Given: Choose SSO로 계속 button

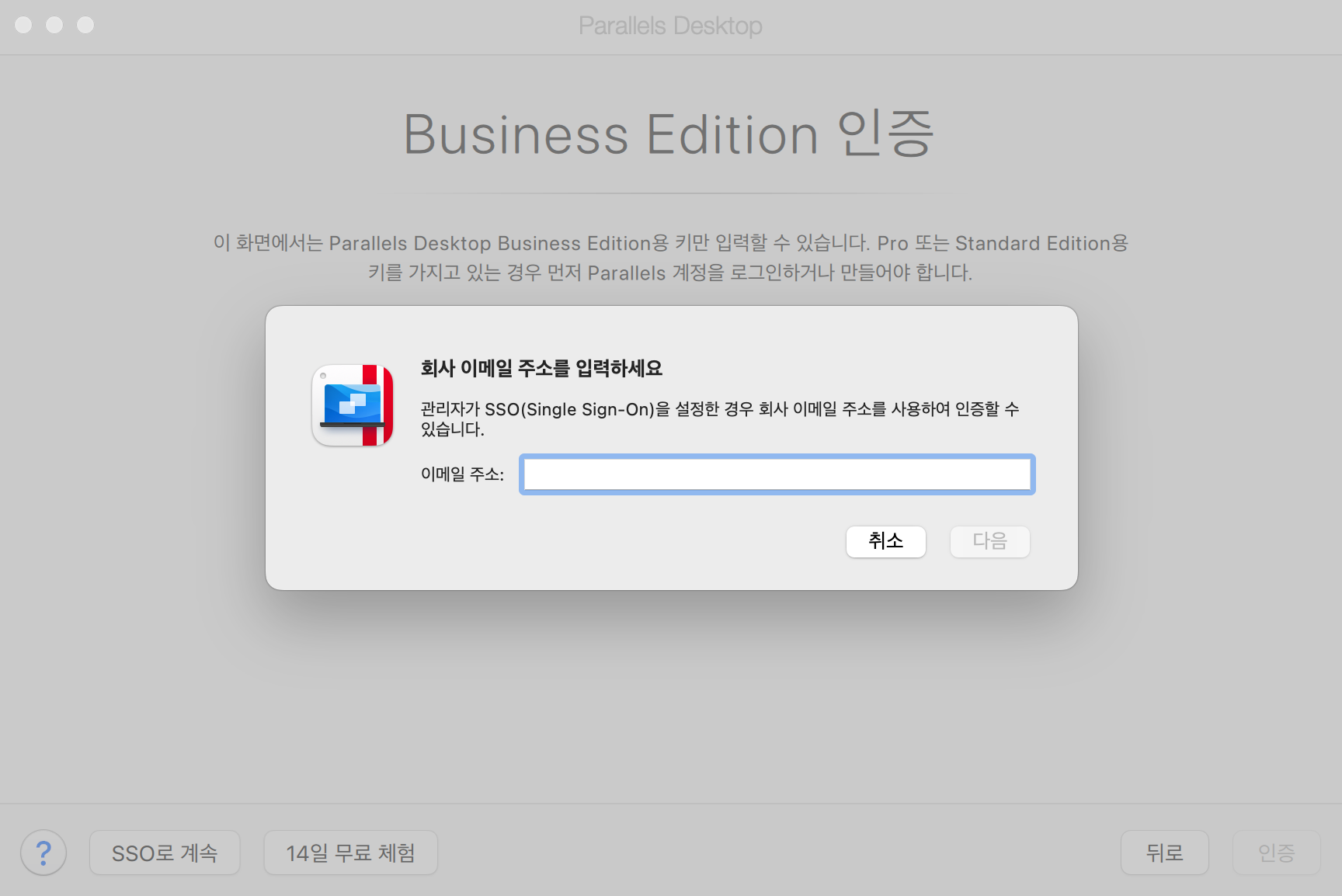Looking at the screenshot, I should click(x=165, y=853).
